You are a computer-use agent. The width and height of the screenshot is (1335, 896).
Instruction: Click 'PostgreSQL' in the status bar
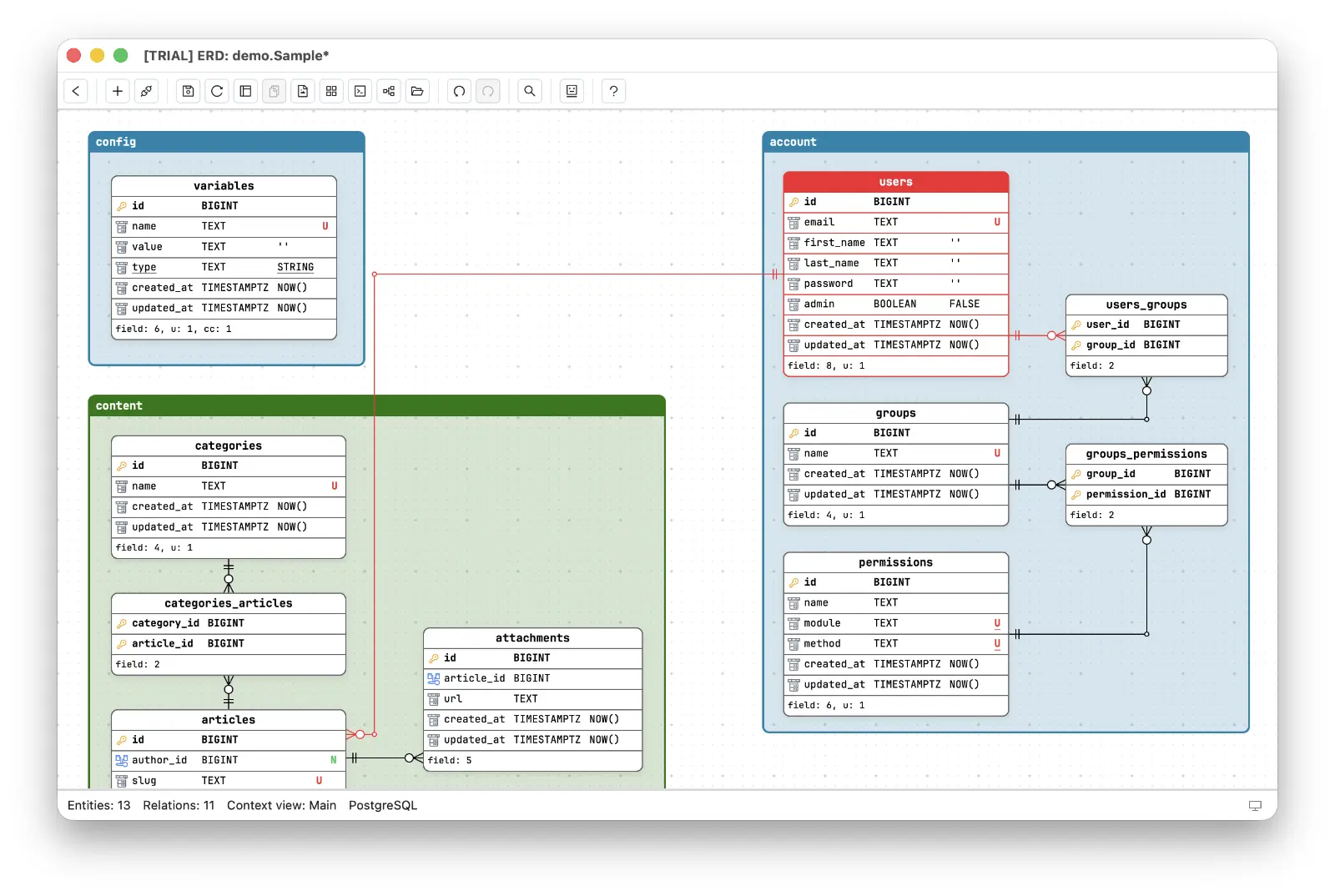coord(383,805)
